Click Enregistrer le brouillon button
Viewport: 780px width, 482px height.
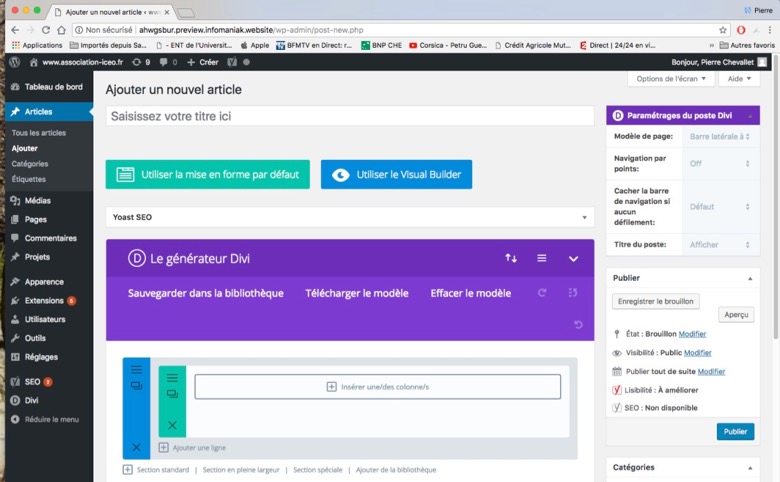[656, 301]
